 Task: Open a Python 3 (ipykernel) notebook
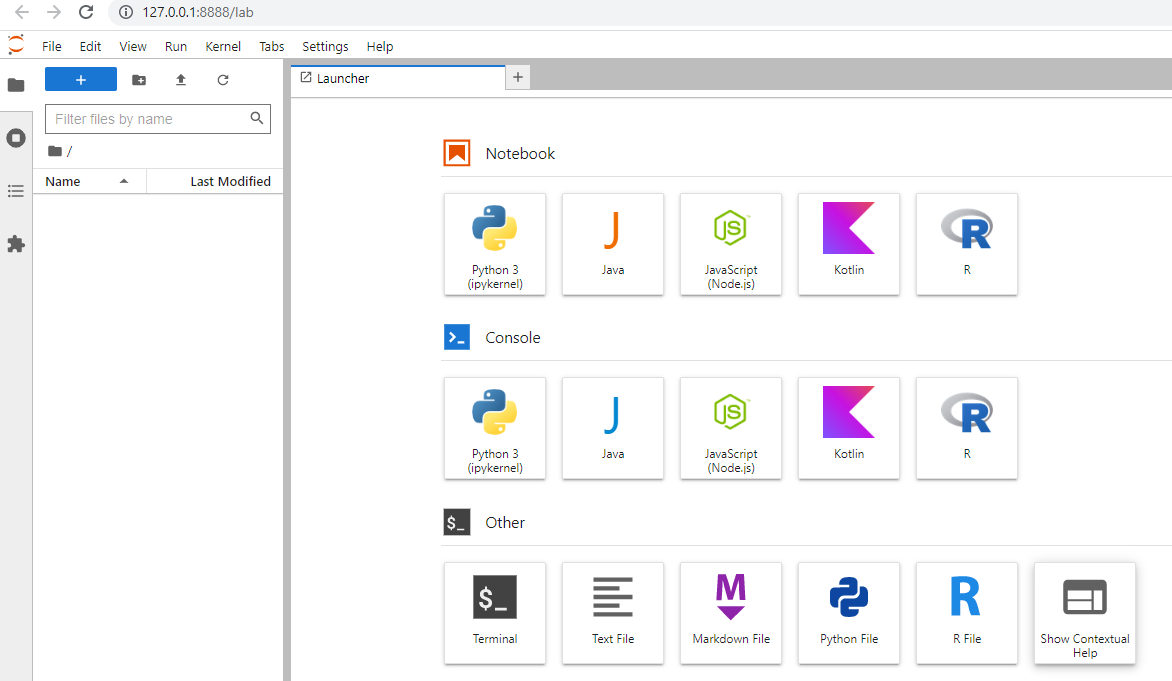pos(495,244)
